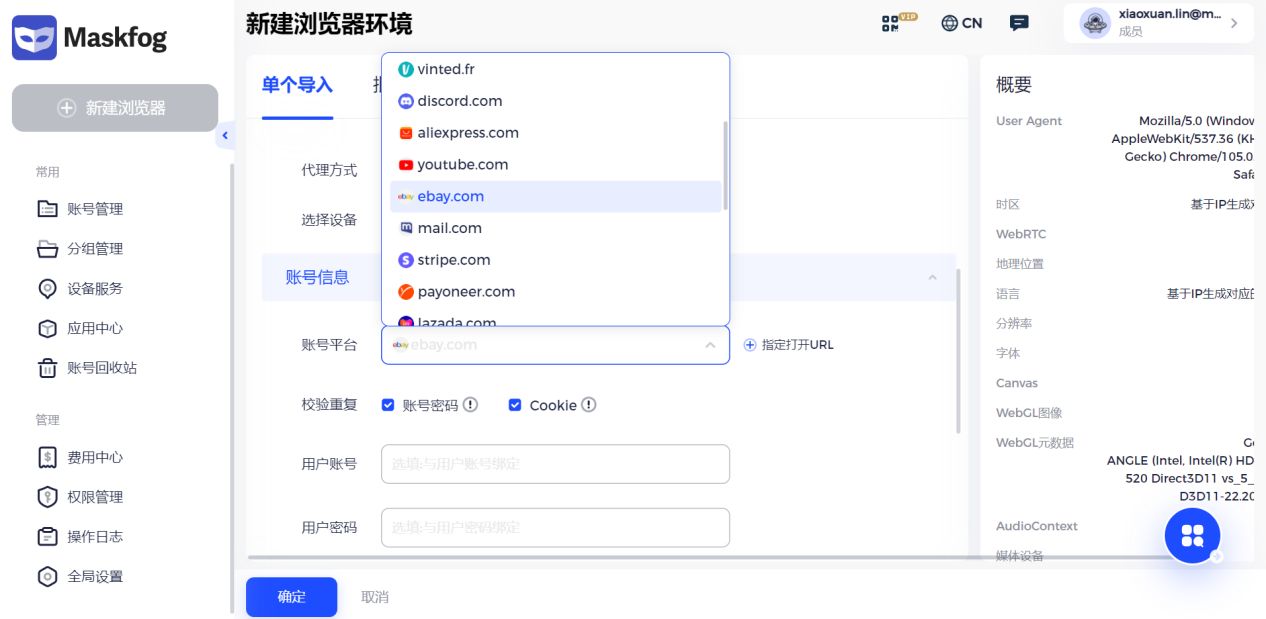
Task: Click payoneer.com logo icon in list
Action: click(x=406, y=292)
